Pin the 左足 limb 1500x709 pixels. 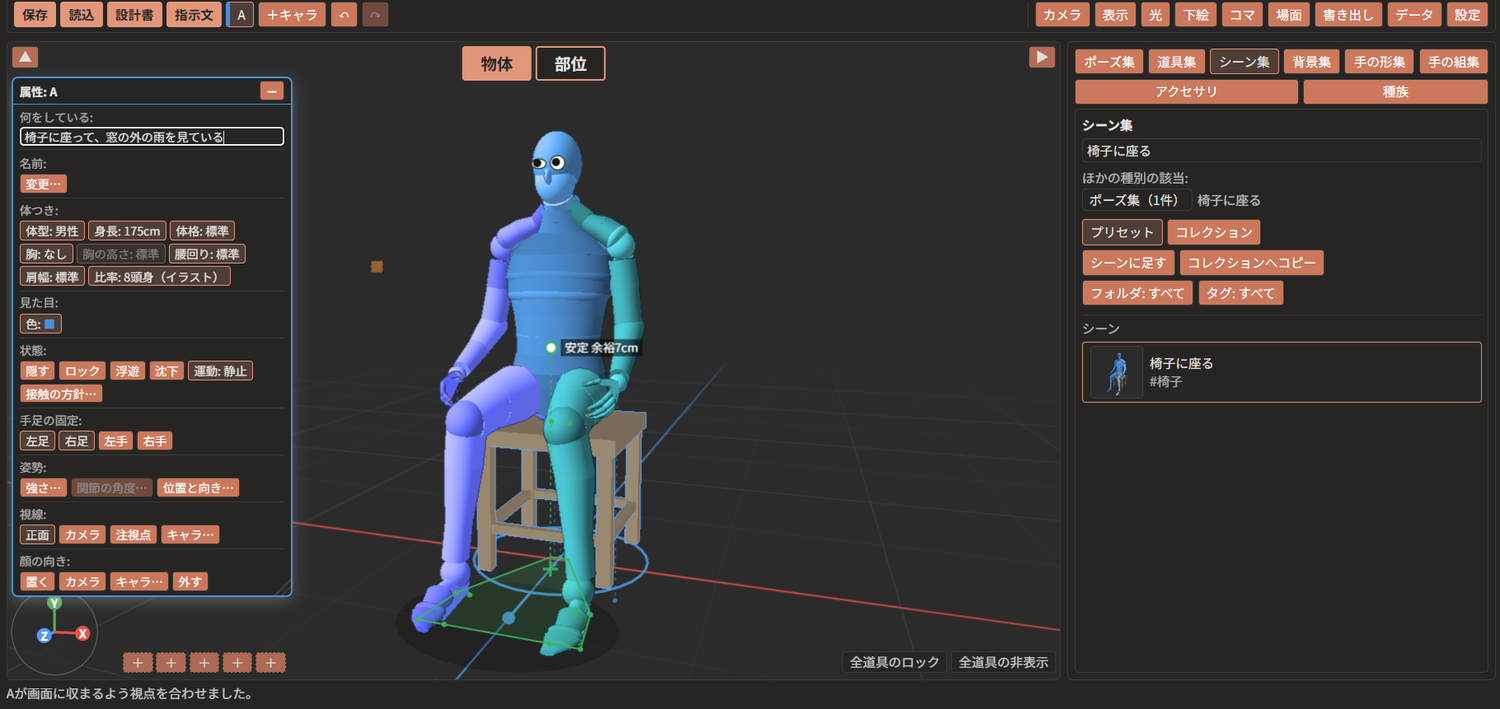click(x=37, y=441)
